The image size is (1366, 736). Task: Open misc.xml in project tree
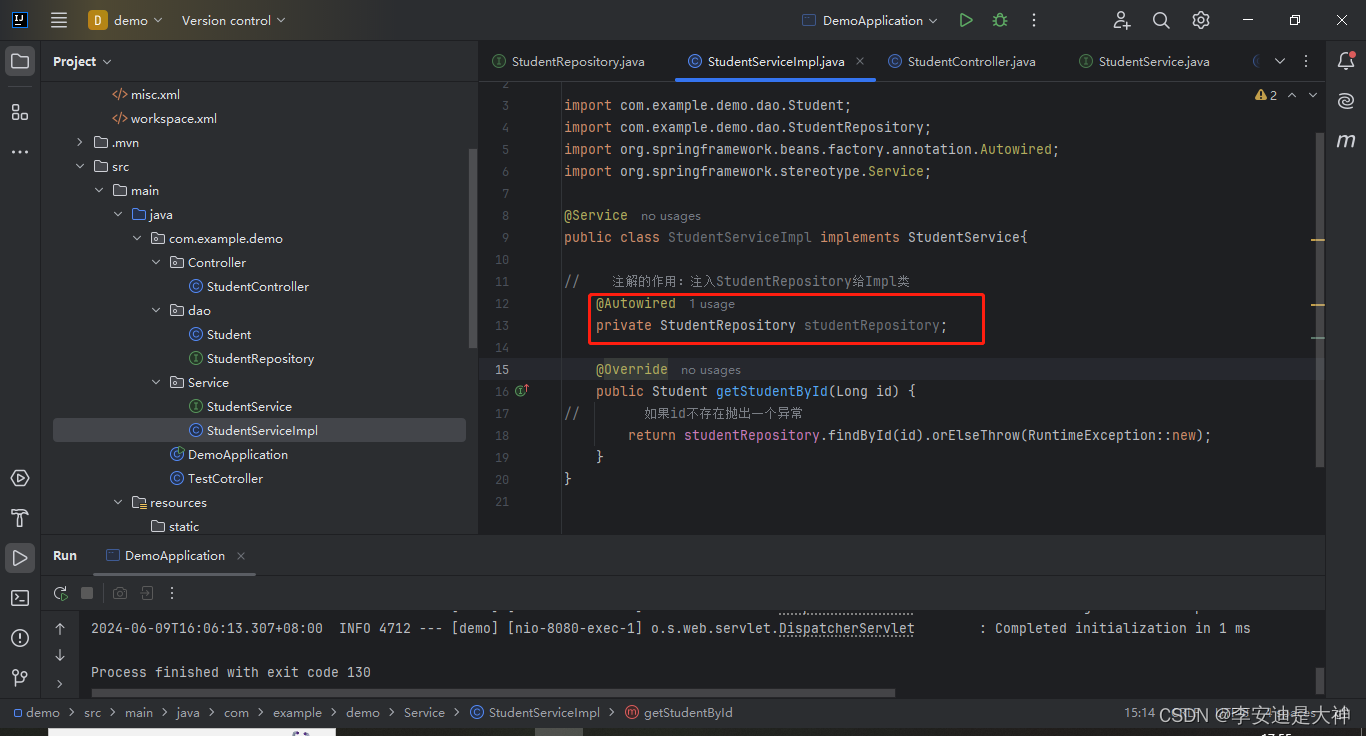(x=155, y=95)
